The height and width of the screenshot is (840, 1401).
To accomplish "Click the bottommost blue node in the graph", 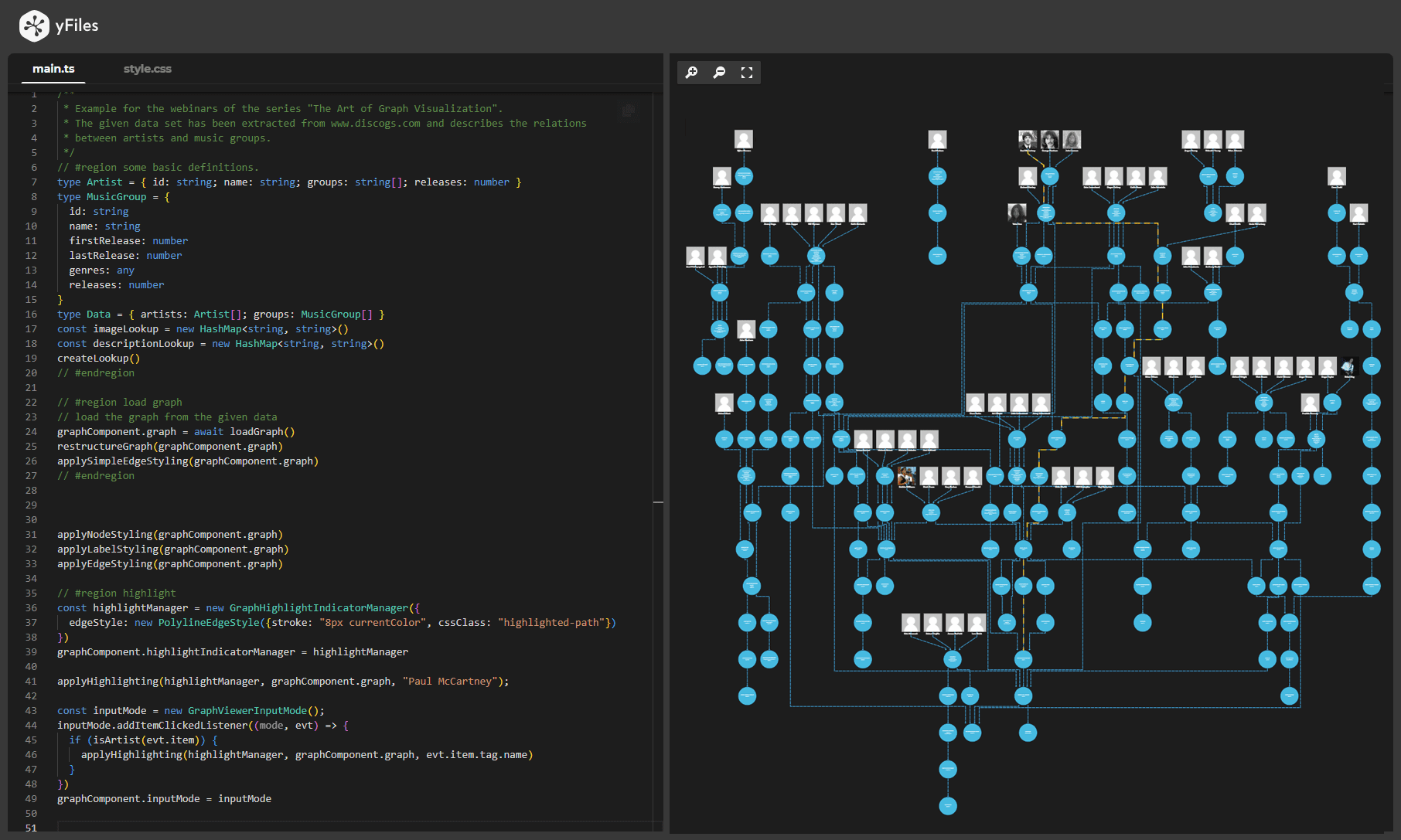I will 948,805.
